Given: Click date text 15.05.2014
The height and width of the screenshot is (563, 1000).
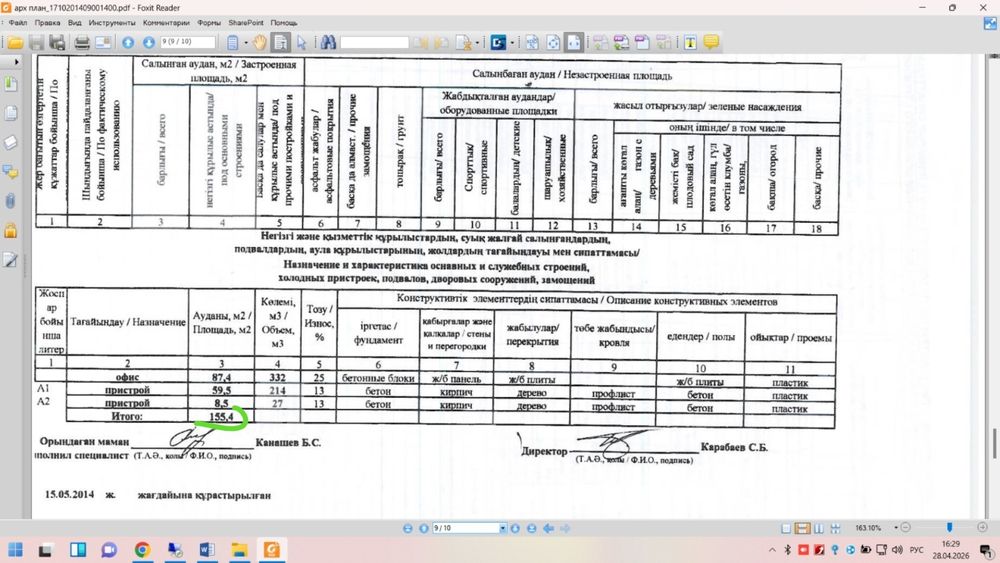Looking at the screenshot, I should 69,495.
